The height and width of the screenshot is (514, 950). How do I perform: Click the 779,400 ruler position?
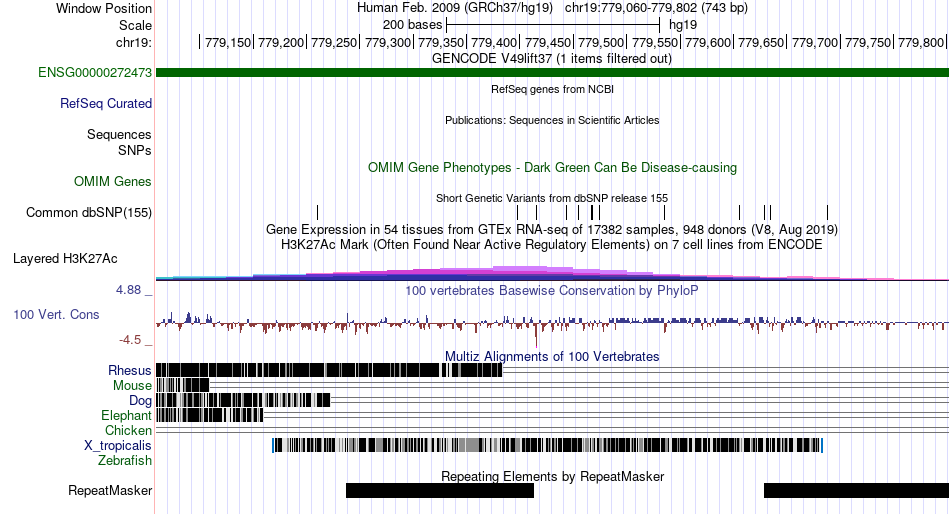tap(494, 42)
